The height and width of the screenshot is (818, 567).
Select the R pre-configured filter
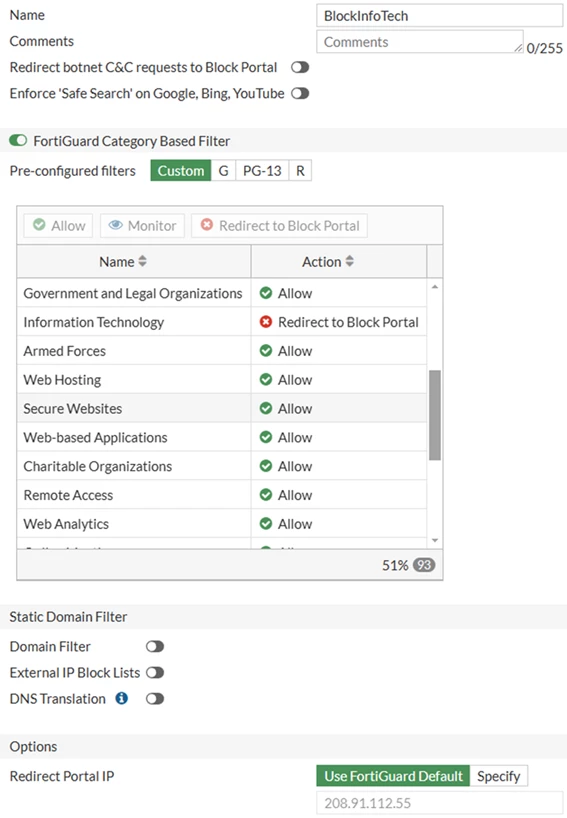click(300, 171)
